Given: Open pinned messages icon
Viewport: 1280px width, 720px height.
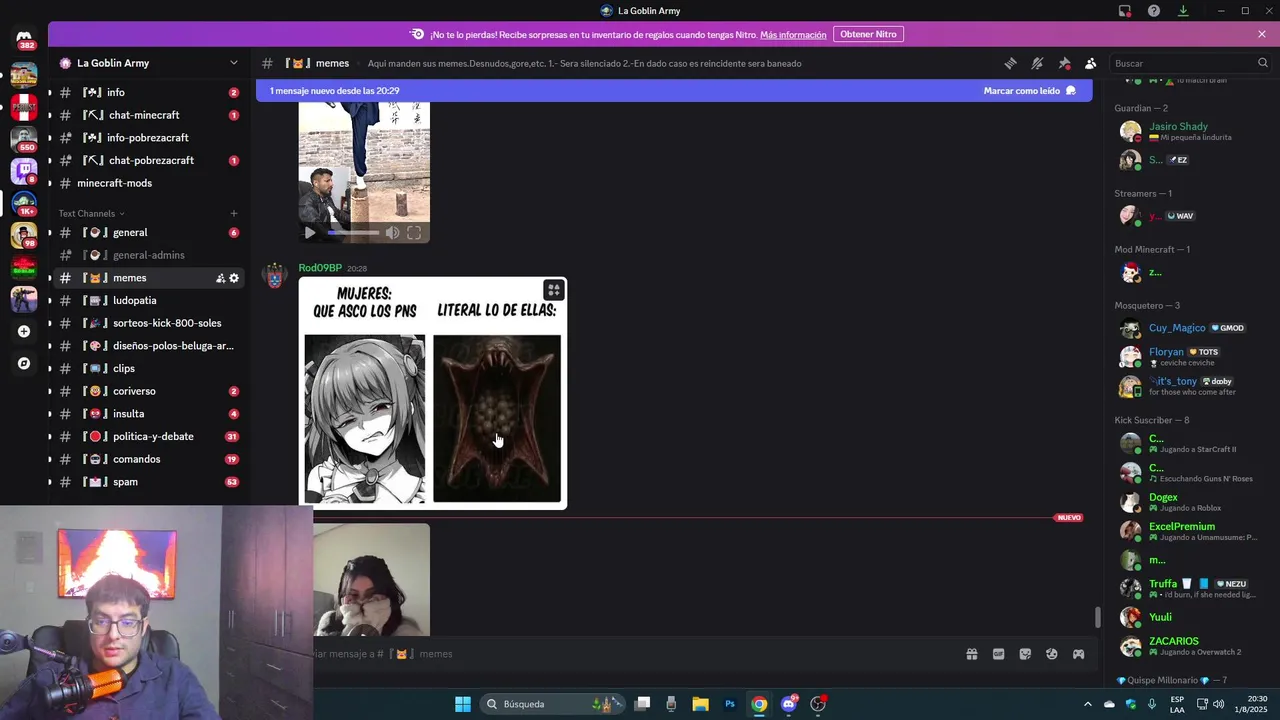Looking at the screenshot, I should tap(1064, 63).
